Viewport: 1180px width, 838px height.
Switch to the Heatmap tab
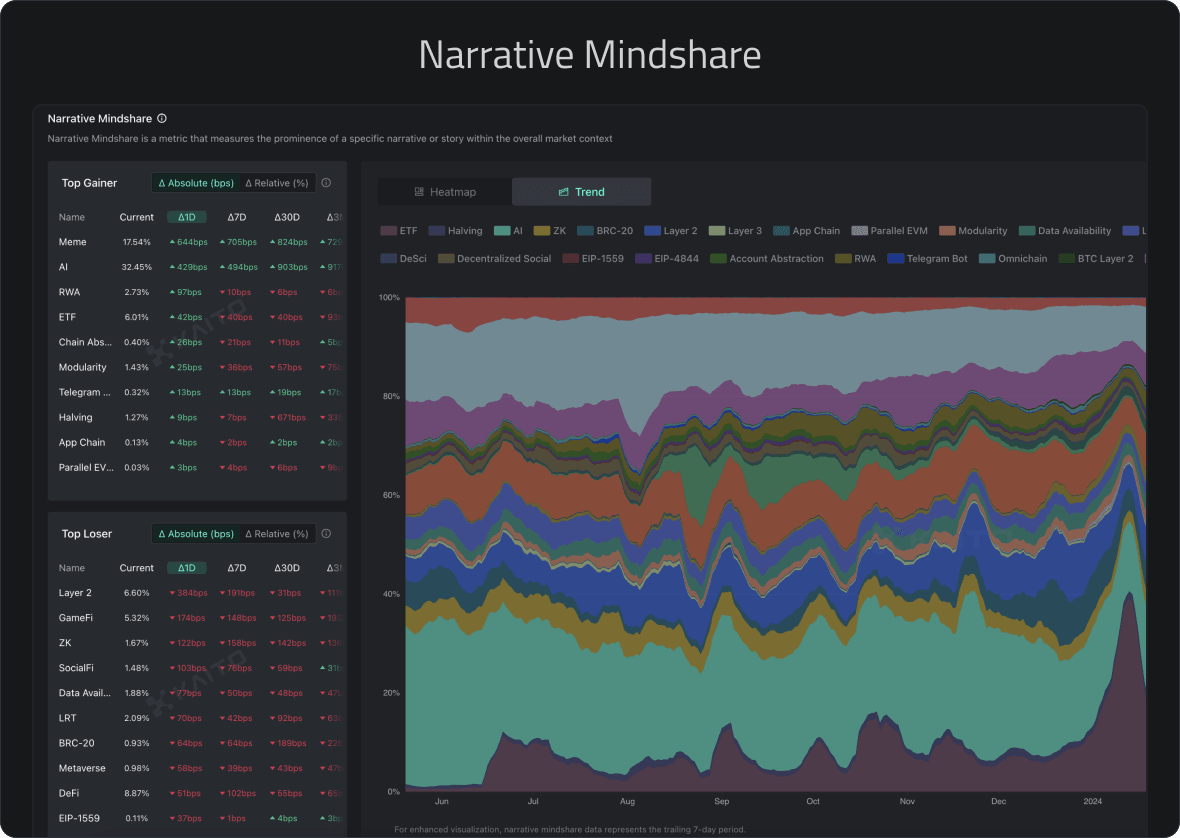(x=445, y=192)
